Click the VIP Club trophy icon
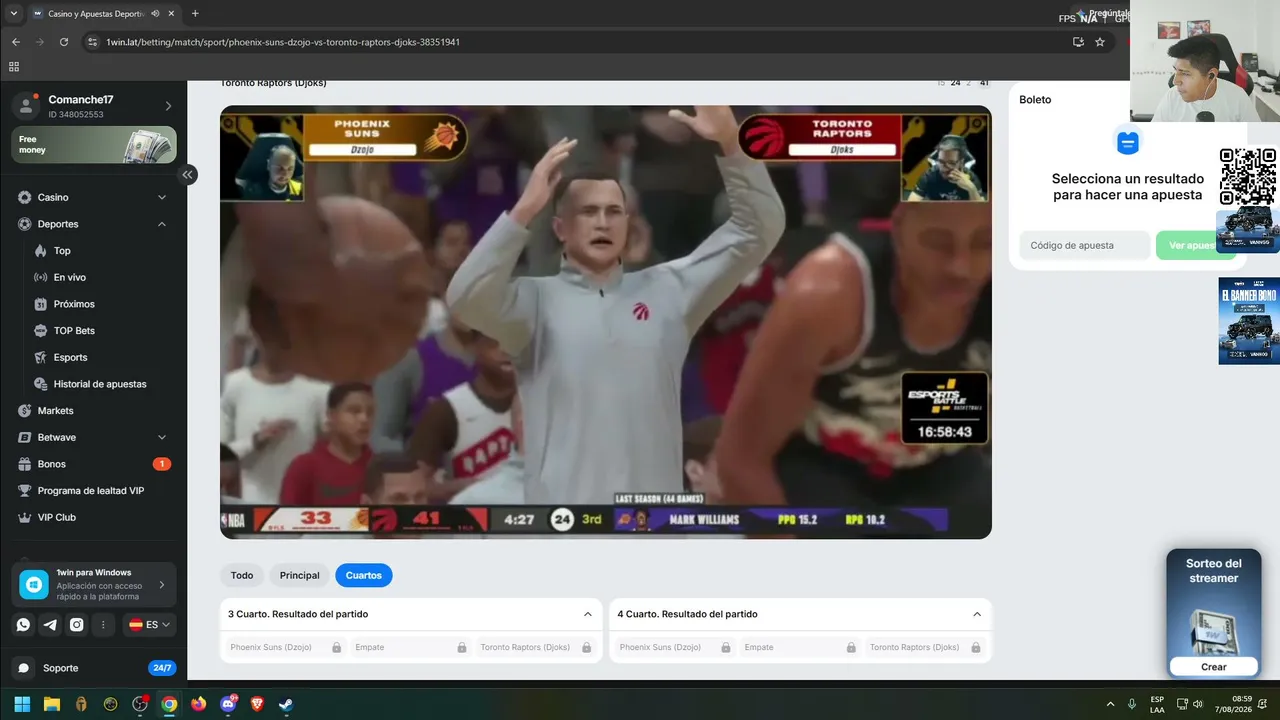The height and width of the screenshot is (720, 1280). (x=25, y=518)
